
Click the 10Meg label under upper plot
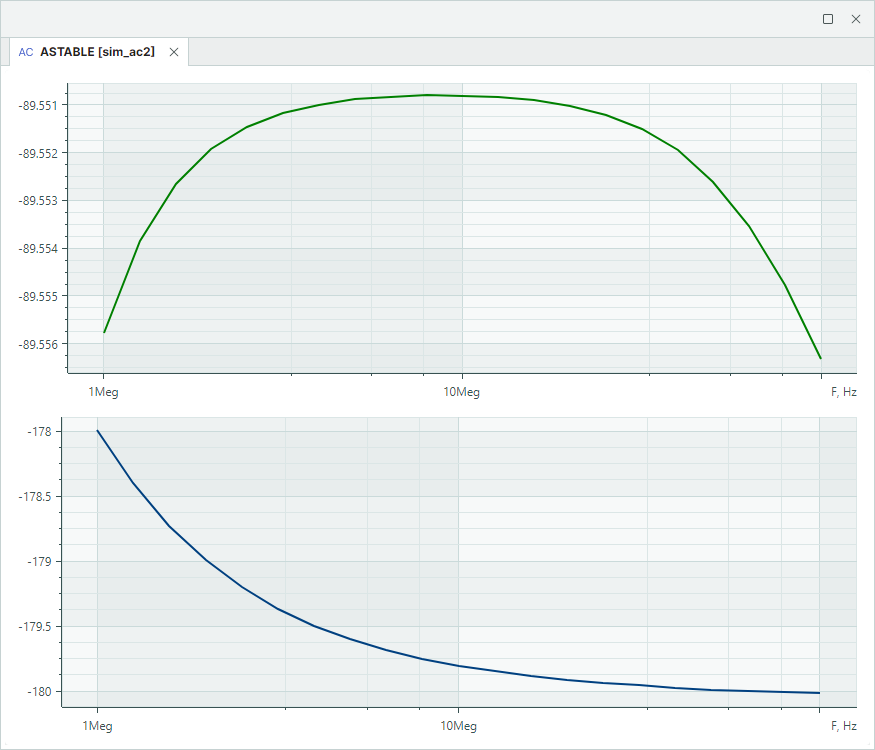pyautogui.click(x=461, y=392)
